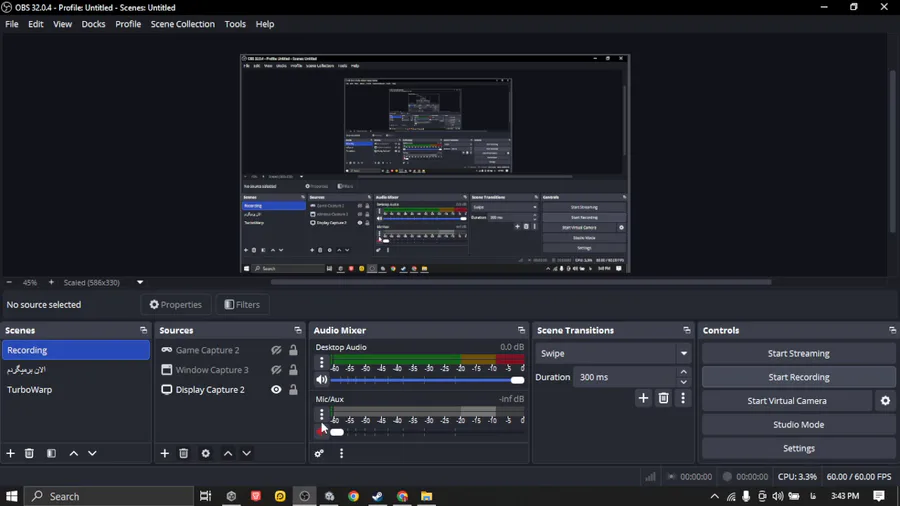This screenshot has width=900, height=506.
Task: Open the Profile menu
Action: coord(128,24)
